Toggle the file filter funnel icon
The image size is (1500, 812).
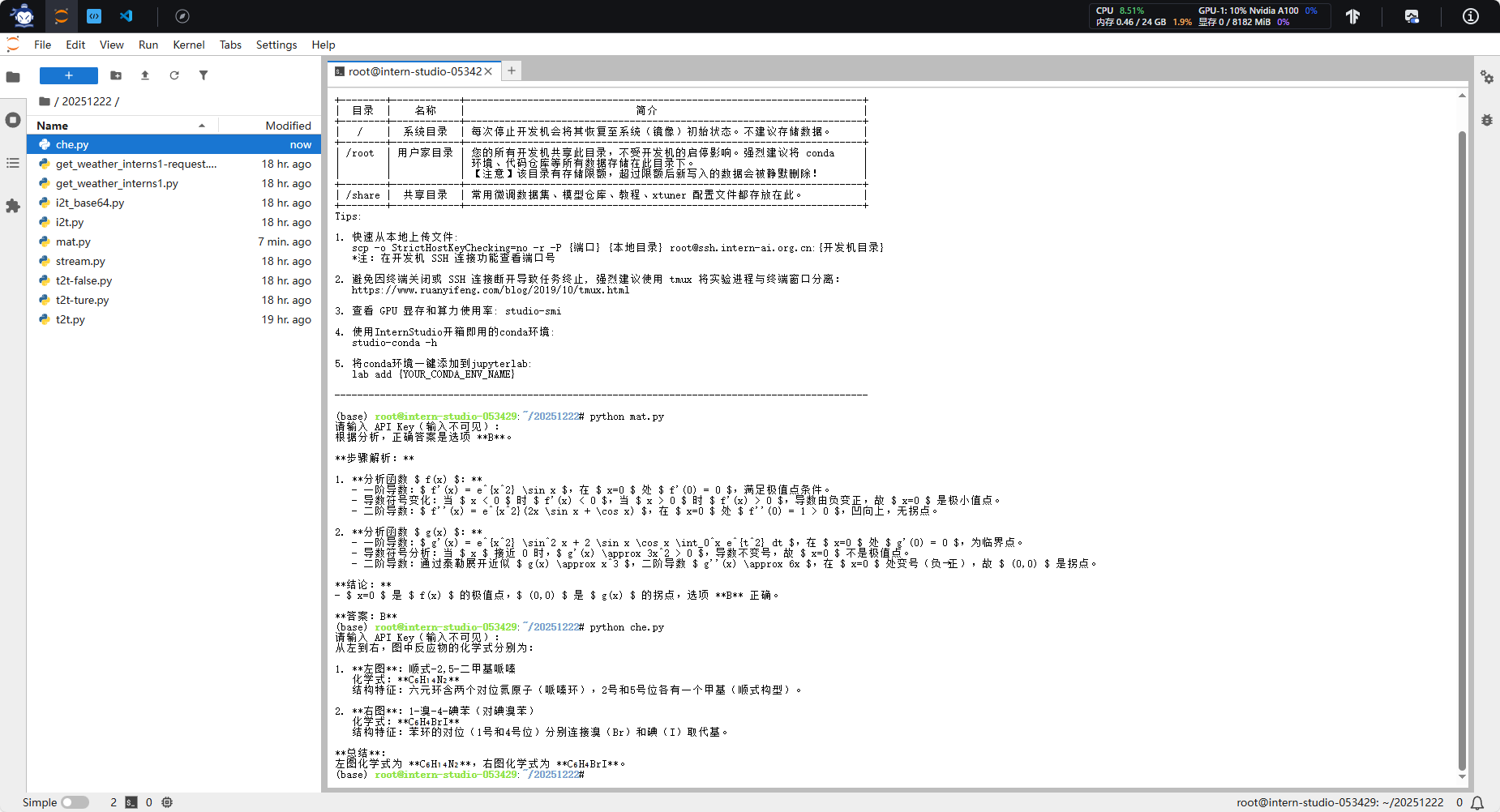[x=204, y=75]
